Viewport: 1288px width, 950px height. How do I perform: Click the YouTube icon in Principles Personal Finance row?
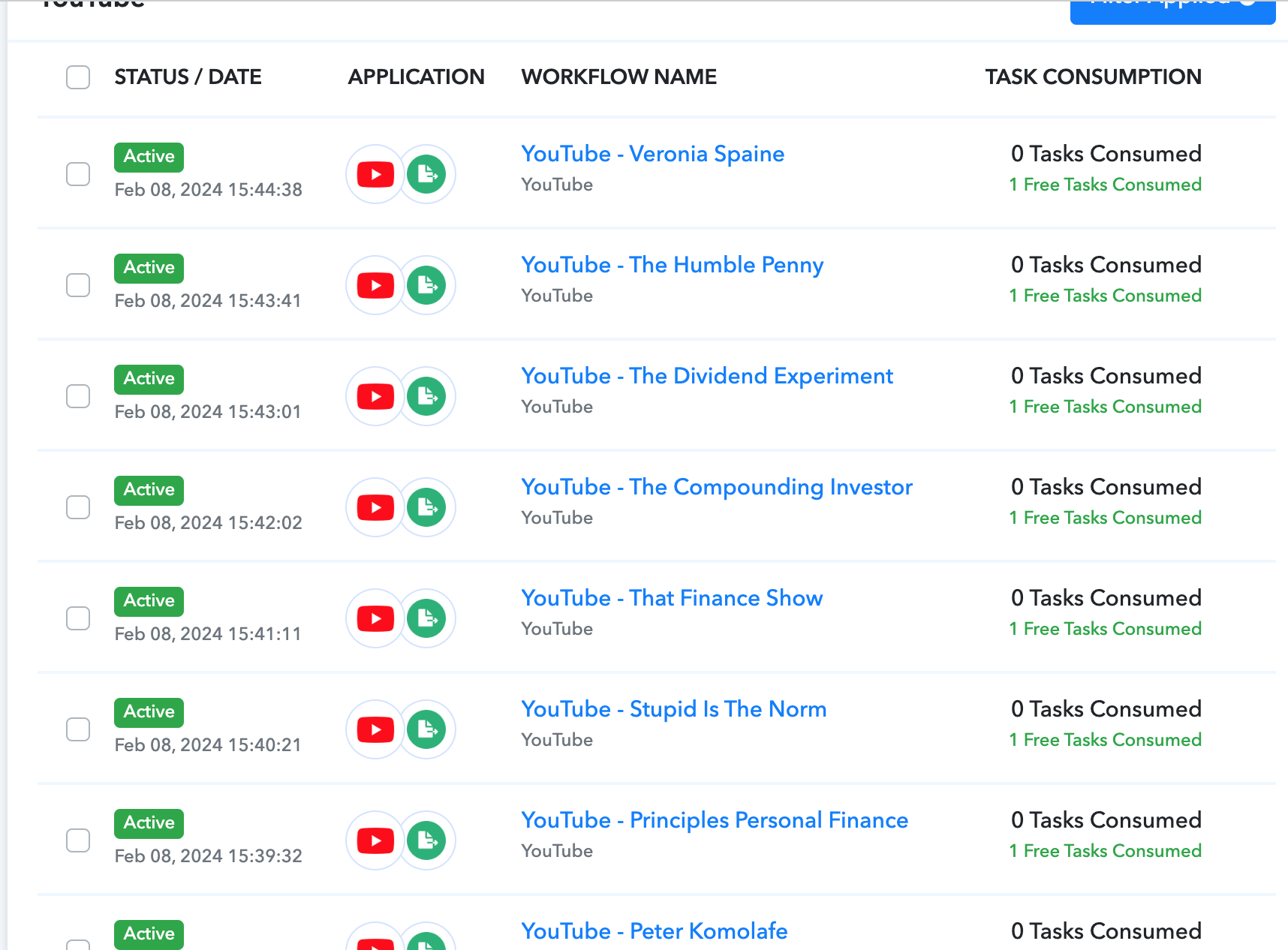[x=375, y=840]
